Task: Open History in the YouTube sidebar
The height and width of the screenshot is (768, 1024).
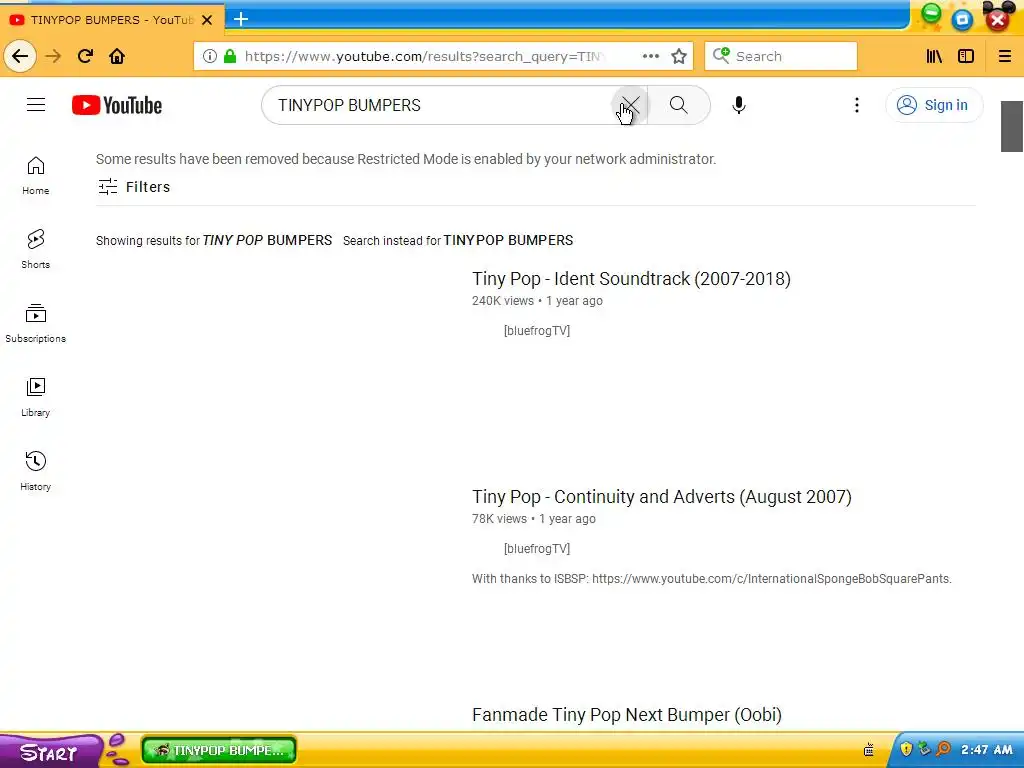Action: pyautogui.click(x=35, y=471)
